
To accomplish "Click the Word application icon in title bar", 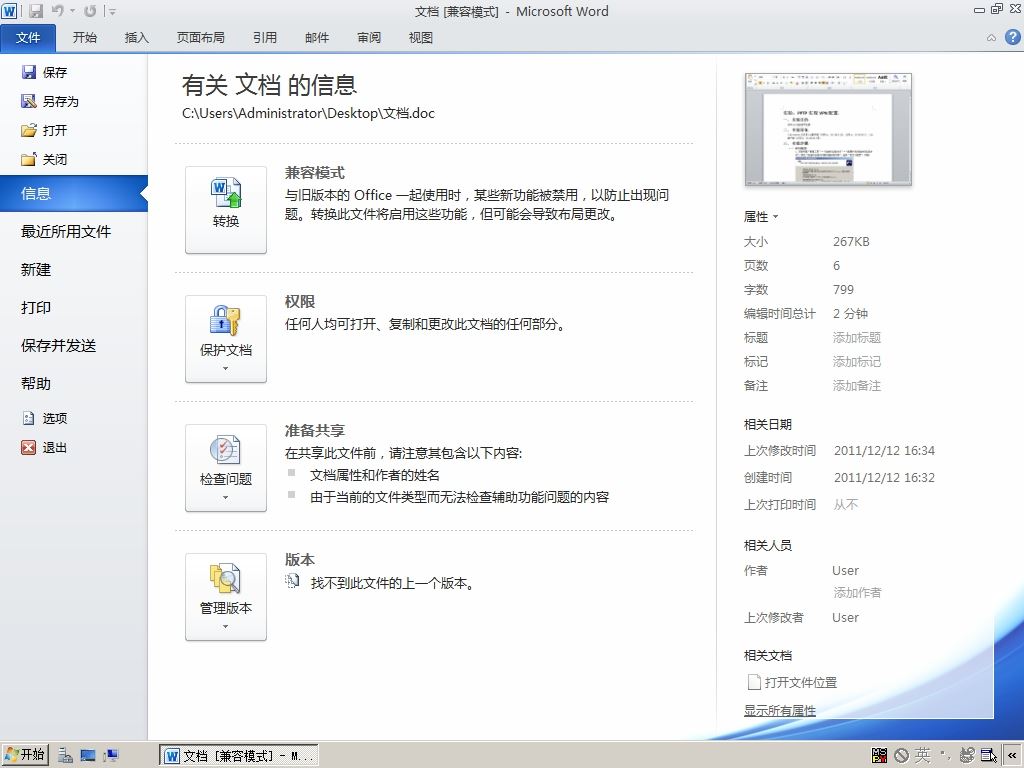I will (9, 11).
